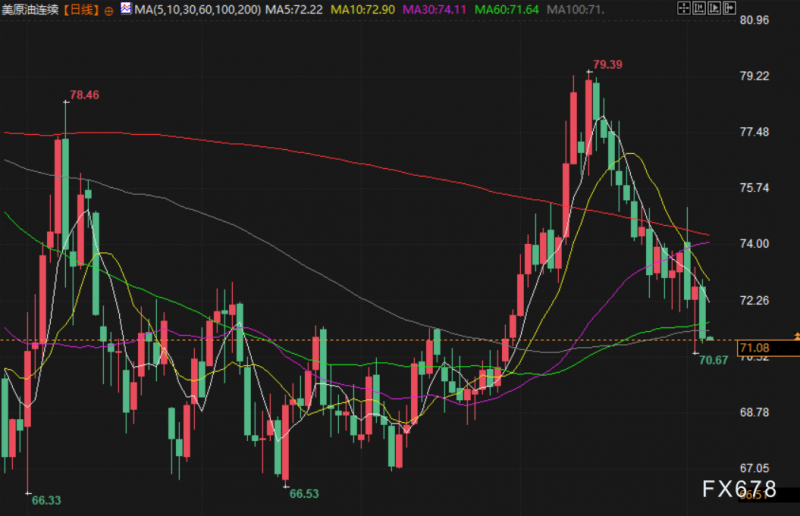
Task: Click the MA indicator chart icon
Action: coord(126,8)
